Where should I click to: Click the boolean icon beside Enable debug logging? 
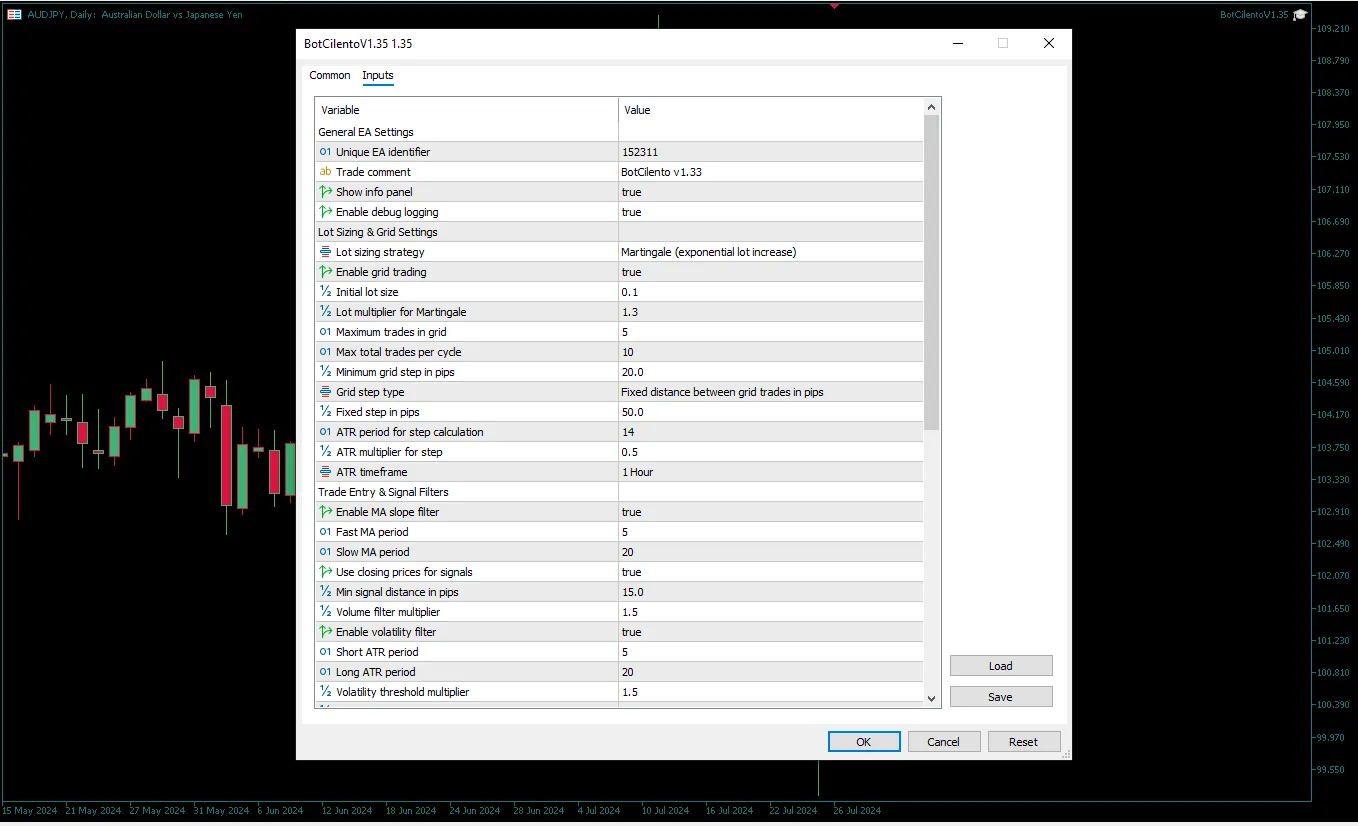point(325,212)
